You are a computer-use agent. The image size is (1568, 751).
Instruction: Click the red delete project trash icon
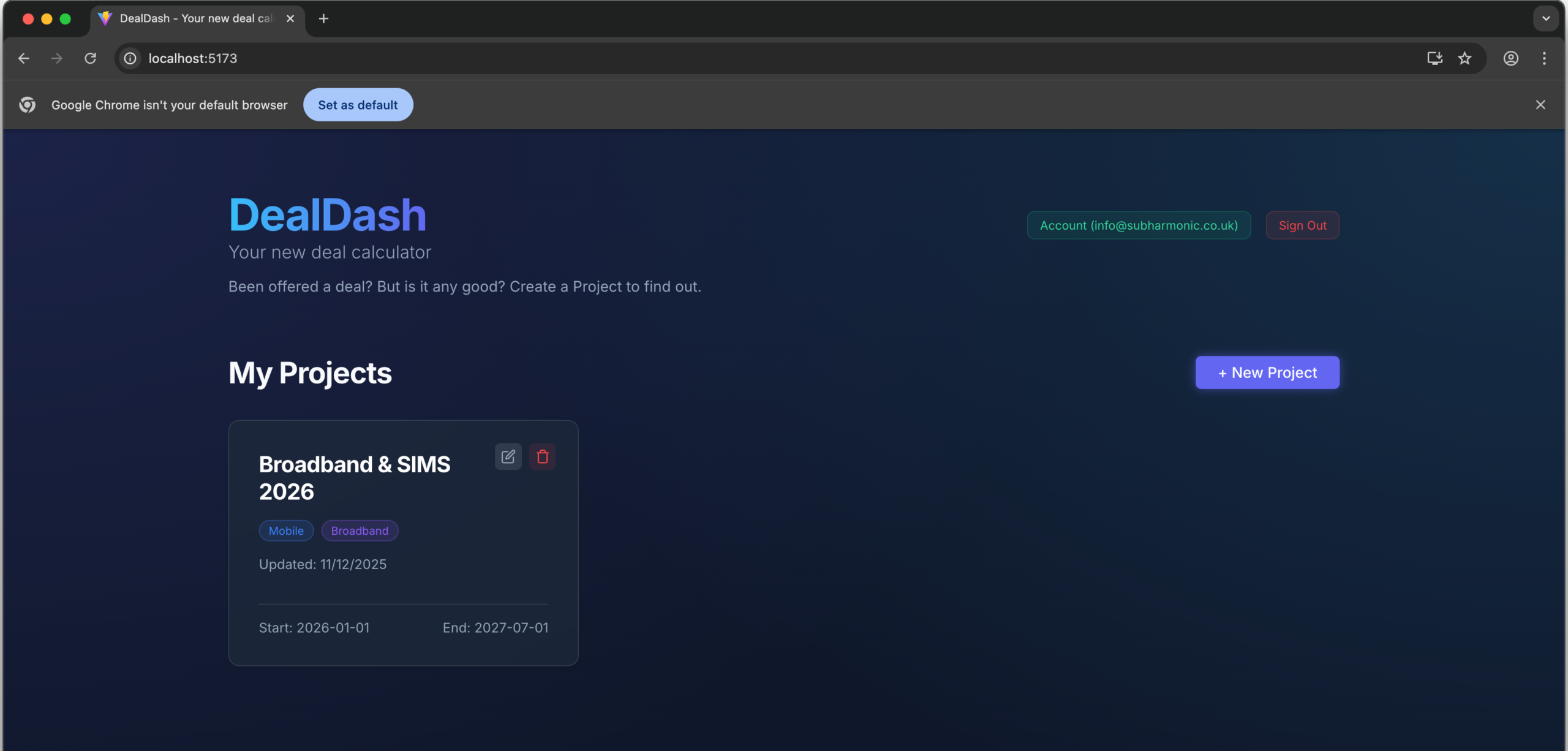coord(542,456)
